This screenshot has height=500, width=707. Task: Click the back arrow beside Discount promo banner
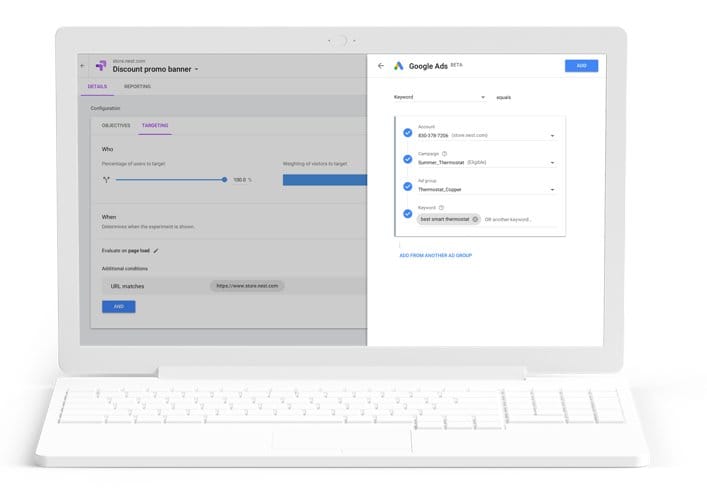(x=82, y=66)
